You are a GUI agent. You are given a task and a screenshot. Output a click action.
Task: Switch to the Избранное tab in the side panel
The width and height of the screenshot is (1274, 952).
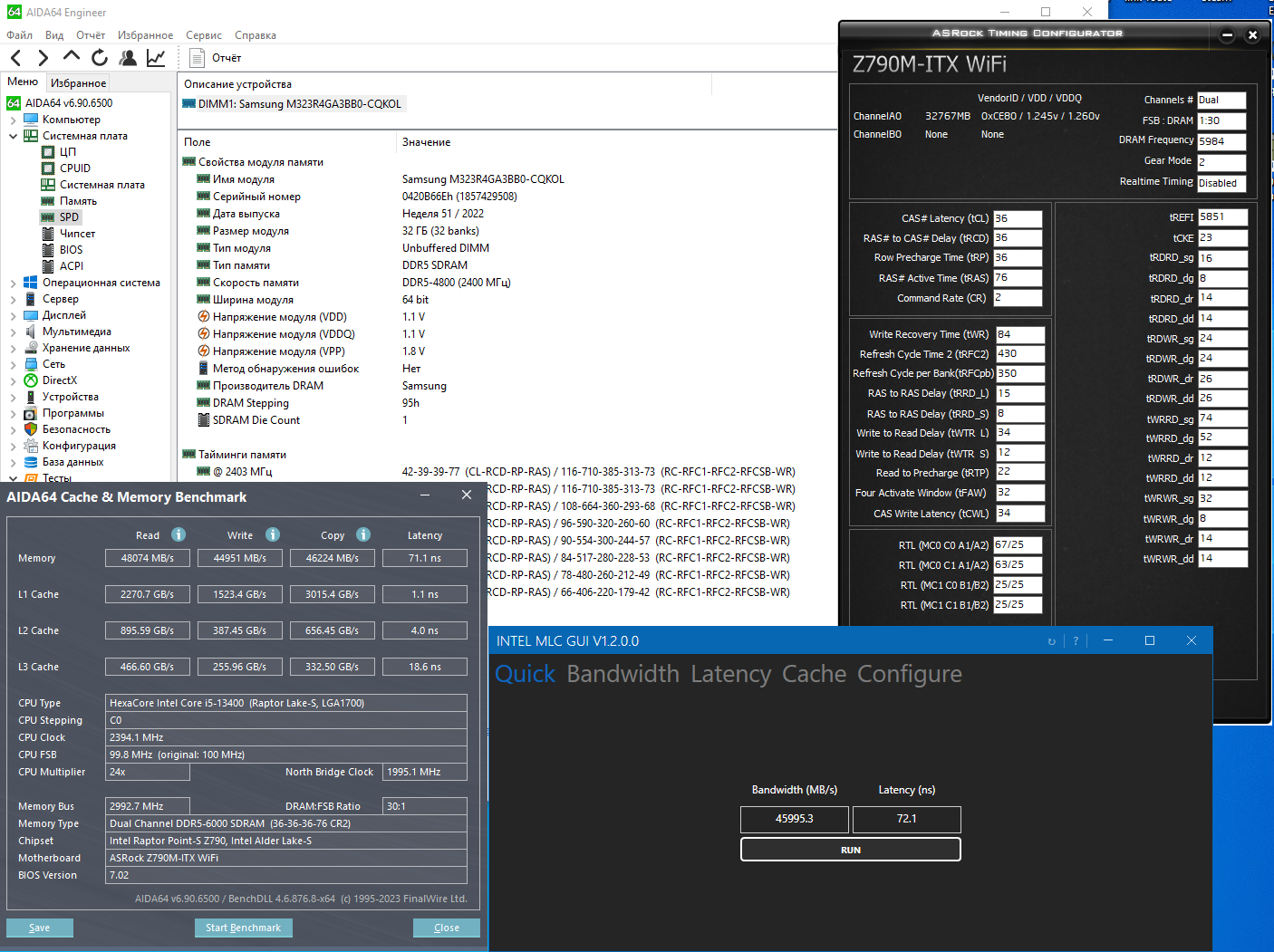pyautogui.click(x=78, y=82)
